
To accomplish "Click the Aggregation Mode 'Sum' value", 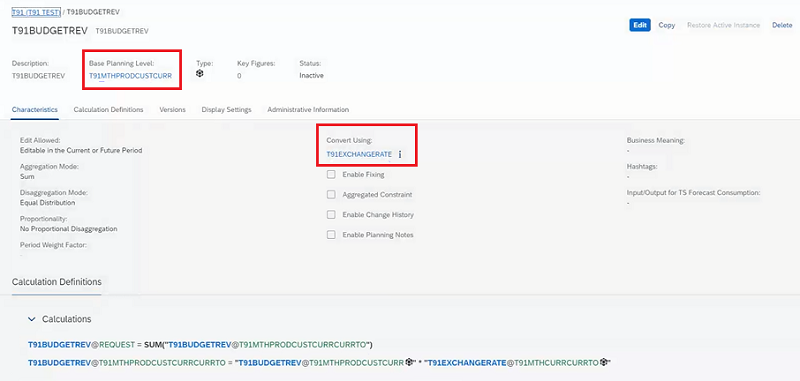I will pos(27,176).
